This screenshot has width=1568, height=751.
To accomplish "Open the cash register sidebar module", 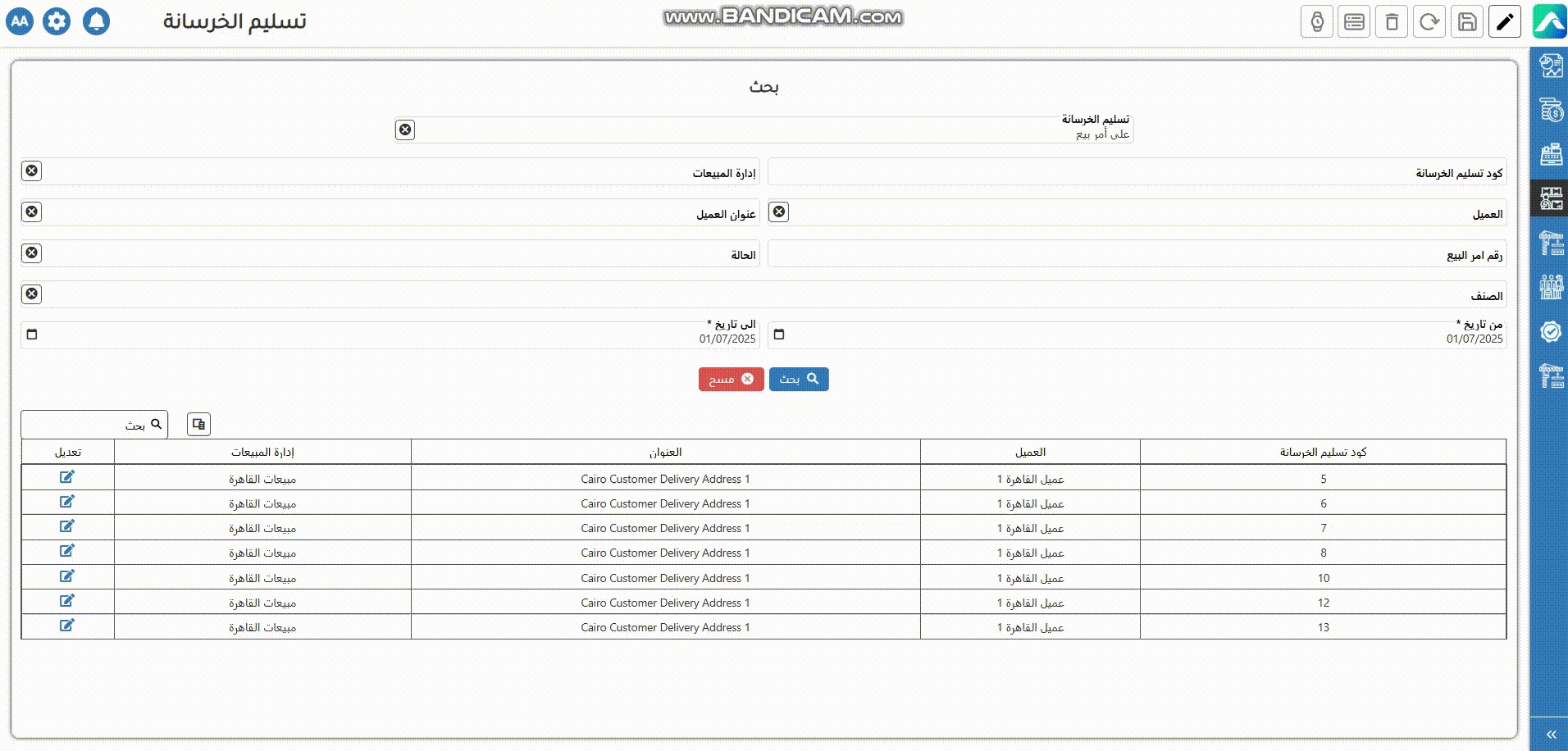I will coord(1551,154).
